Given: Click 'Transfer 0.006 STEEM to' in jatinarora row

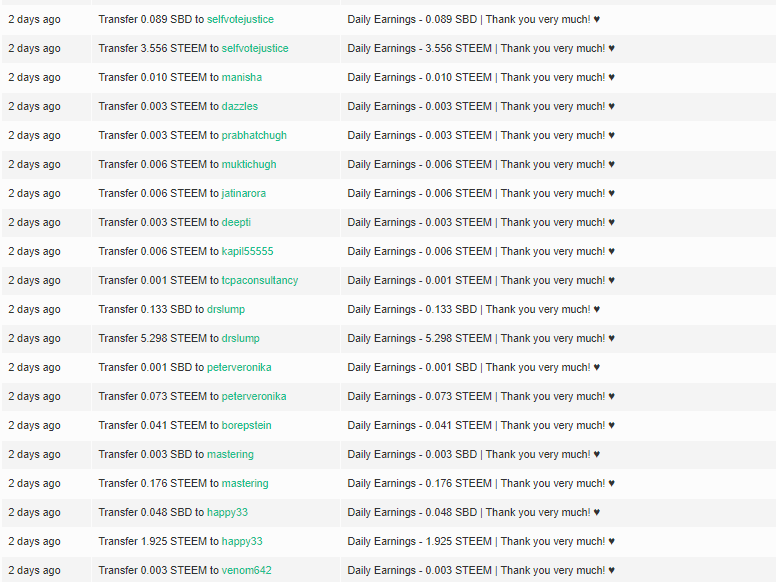Looking at the screenshot, I should tap(158, 194).
